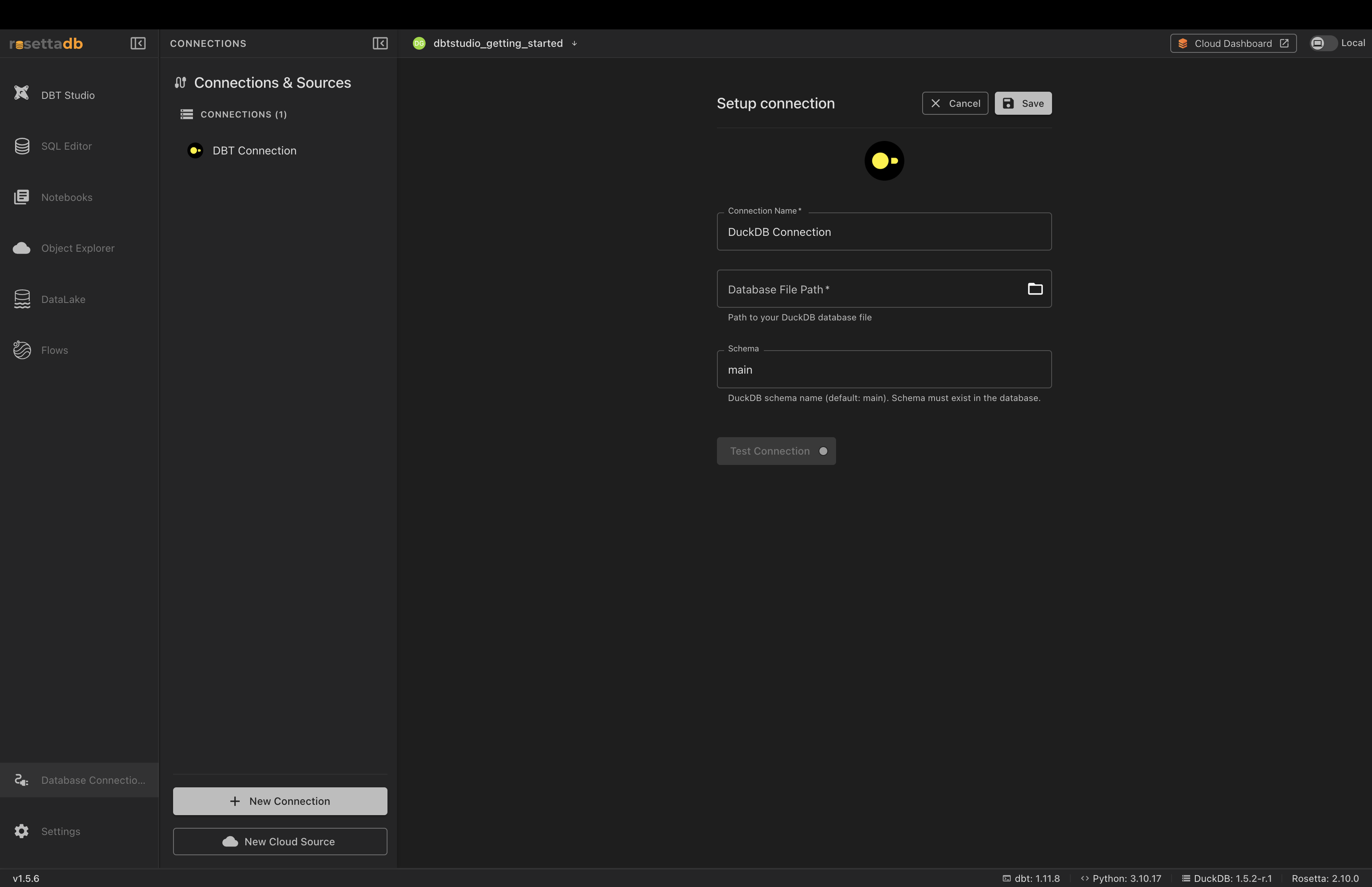Click the v1.5.6 version label
The width and height of the screenshot is (1372, 887).
[x=26, y=878]
